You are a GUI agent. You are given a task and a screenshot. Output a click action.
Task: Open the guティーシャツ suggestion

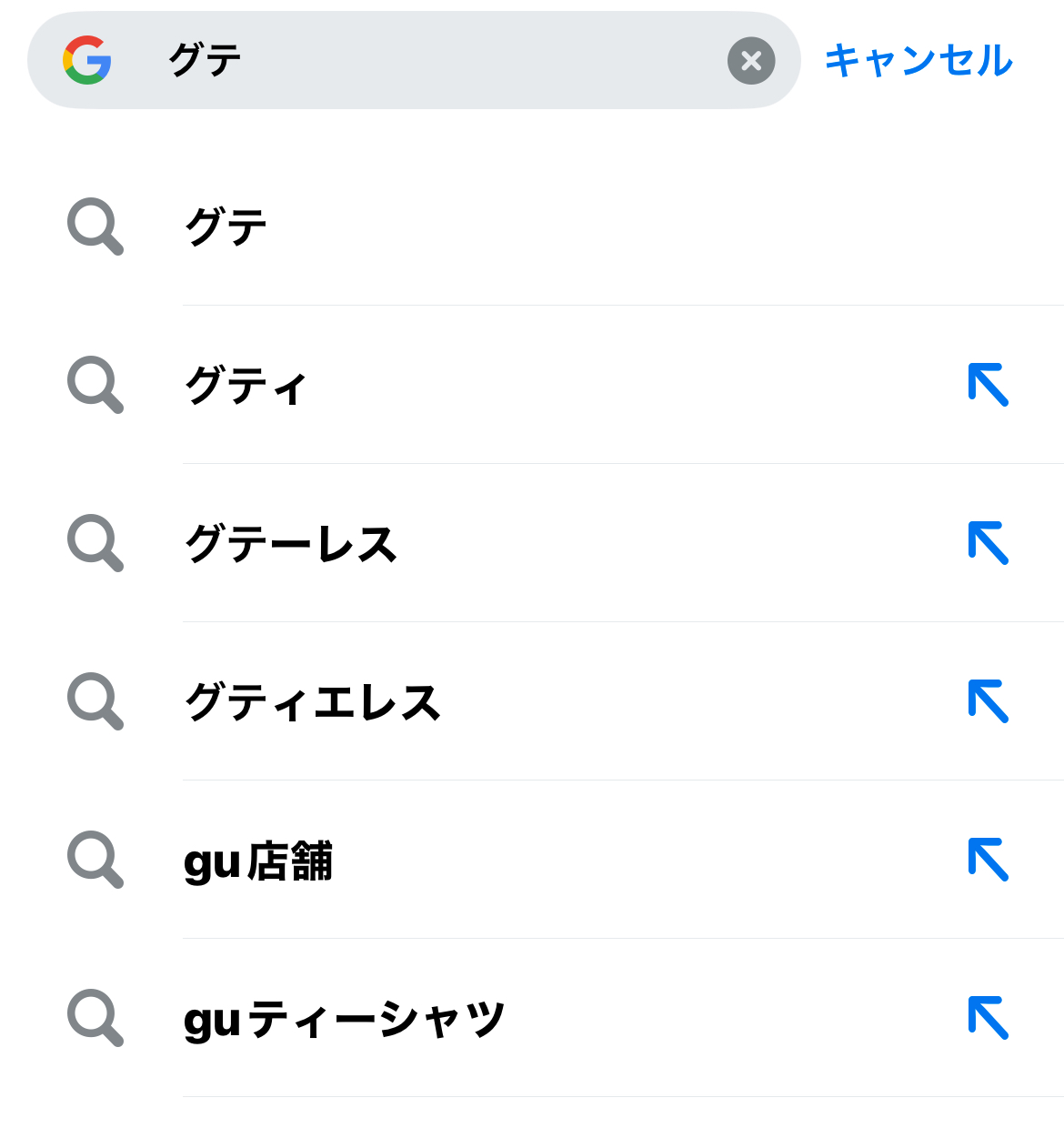(x=532, y=1018)
